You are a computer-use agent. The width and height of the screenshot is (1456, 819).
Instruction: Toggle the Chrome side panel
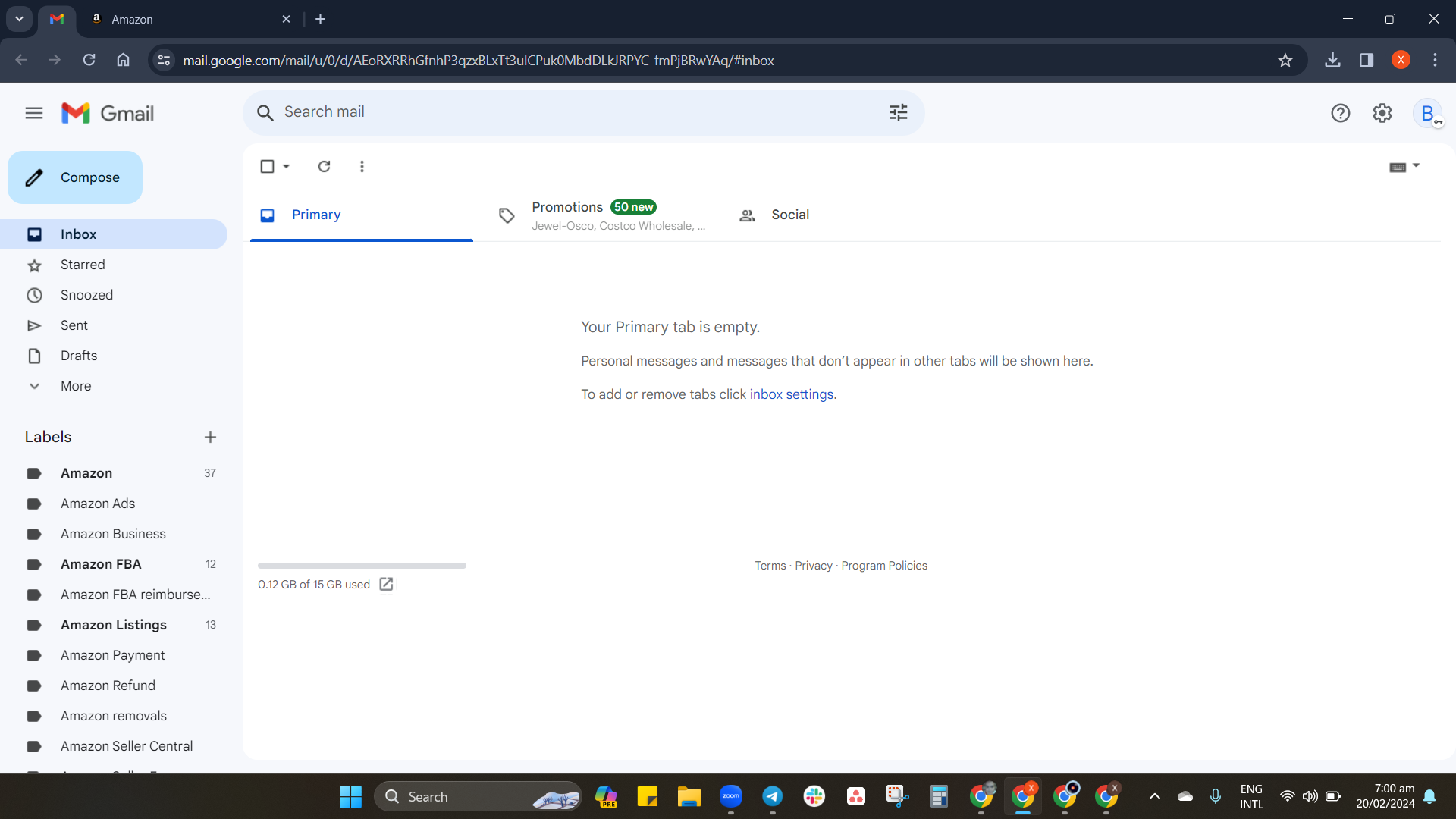click(x=1367, y=60)
